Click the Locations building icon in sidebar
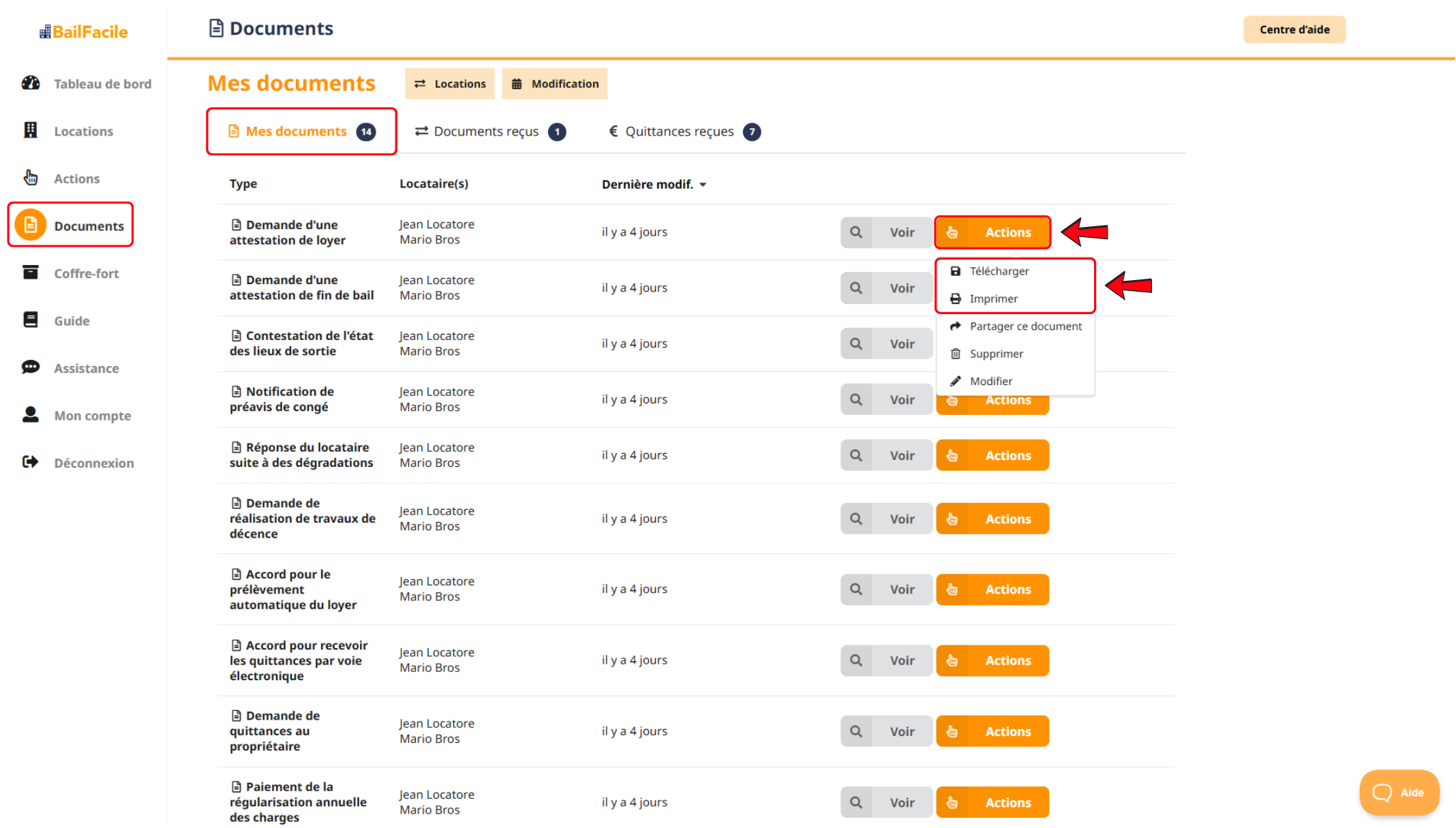The image size is (1456, 828). pos(31,130)
